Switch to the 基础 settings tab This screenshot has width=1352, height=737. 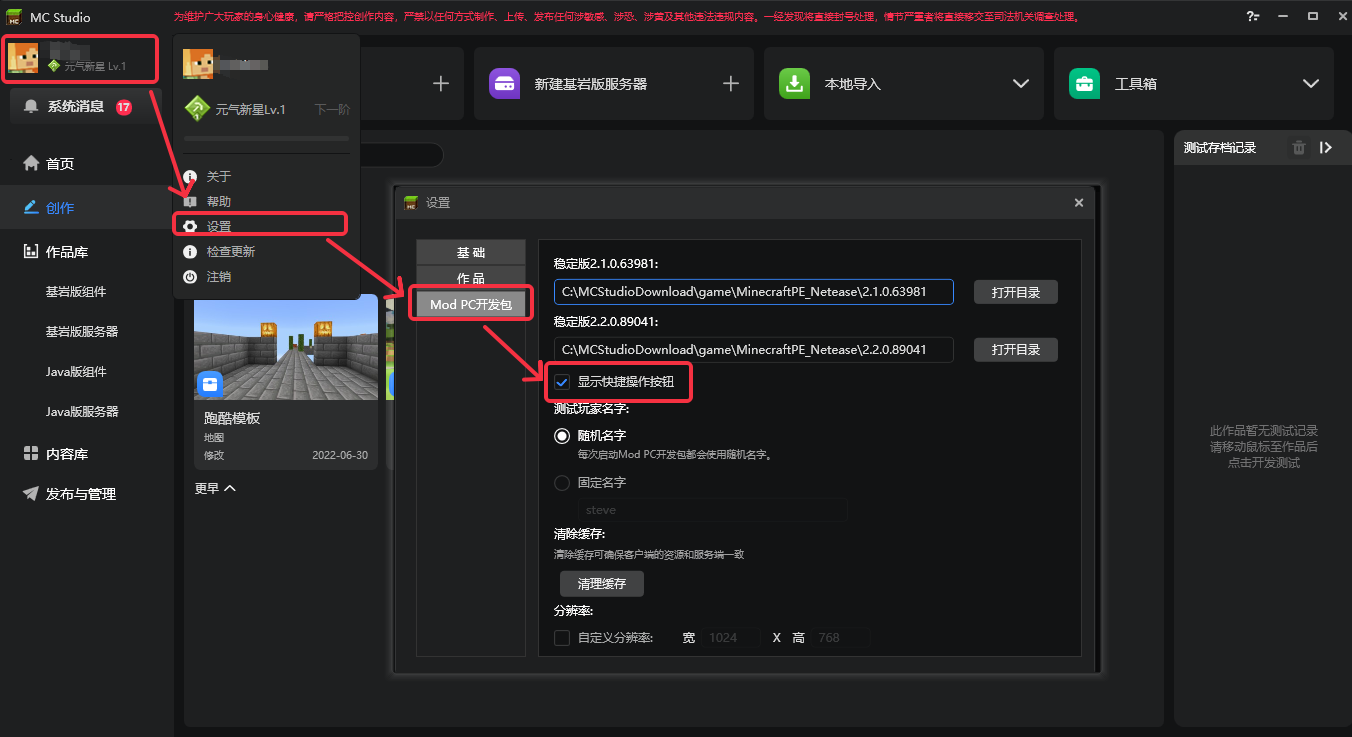(x=471, y=252)
